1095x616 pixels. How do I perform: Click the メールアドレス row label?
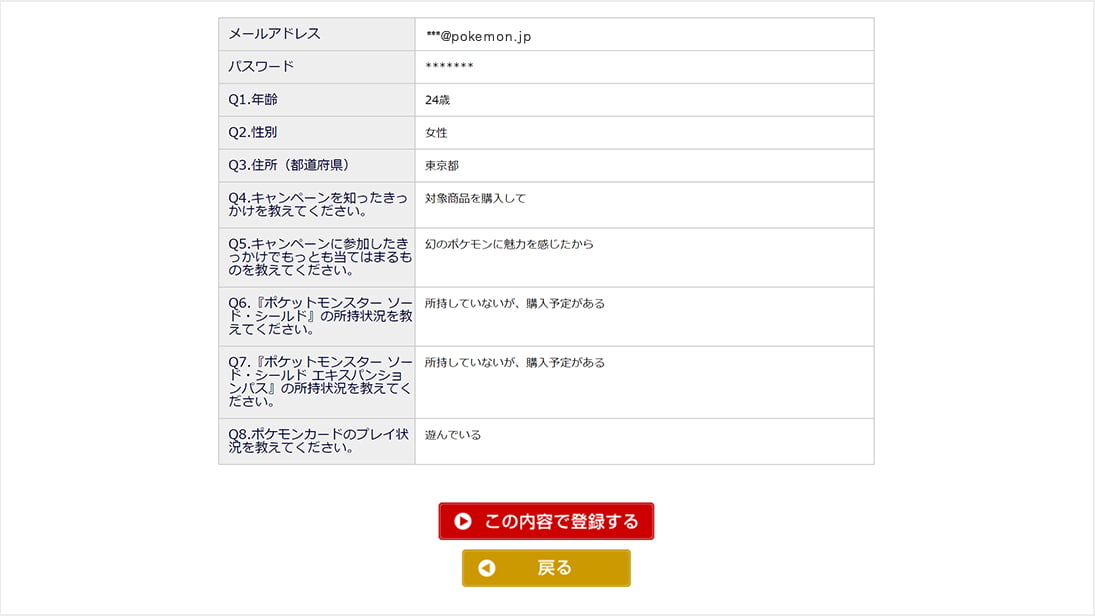[274, 34]
